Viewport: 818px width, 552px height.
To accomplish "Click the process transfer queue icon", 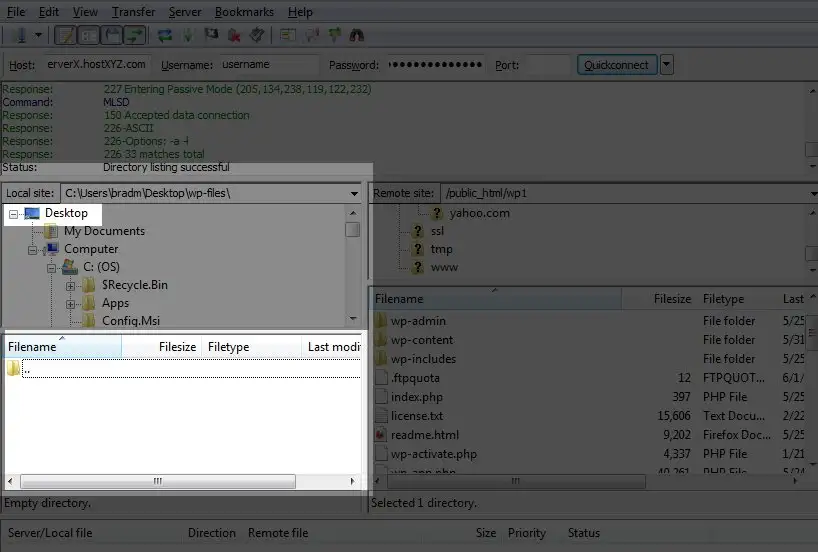I will coord(188,35).
